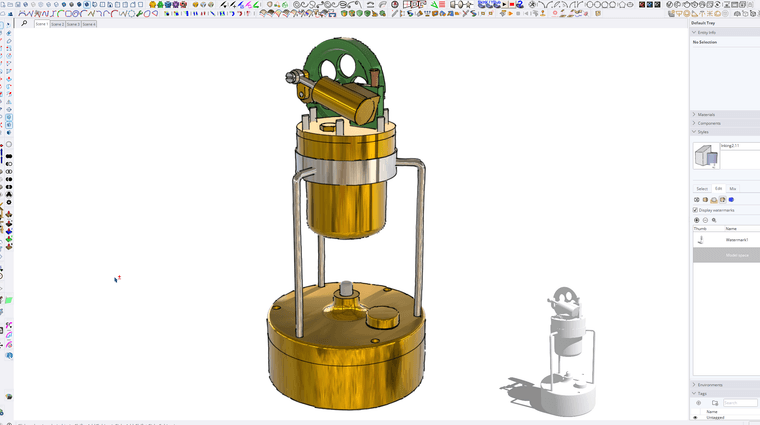The image size is (760, 425).
Task: Toggle visibility eye for Untagged tag
Action: click(x=695, y=417)
